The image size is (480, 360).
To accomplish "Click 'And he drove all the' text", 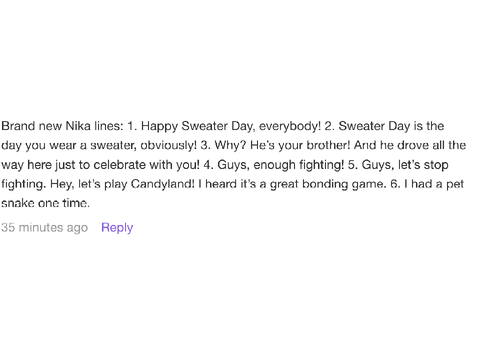I will click(410, 145).
